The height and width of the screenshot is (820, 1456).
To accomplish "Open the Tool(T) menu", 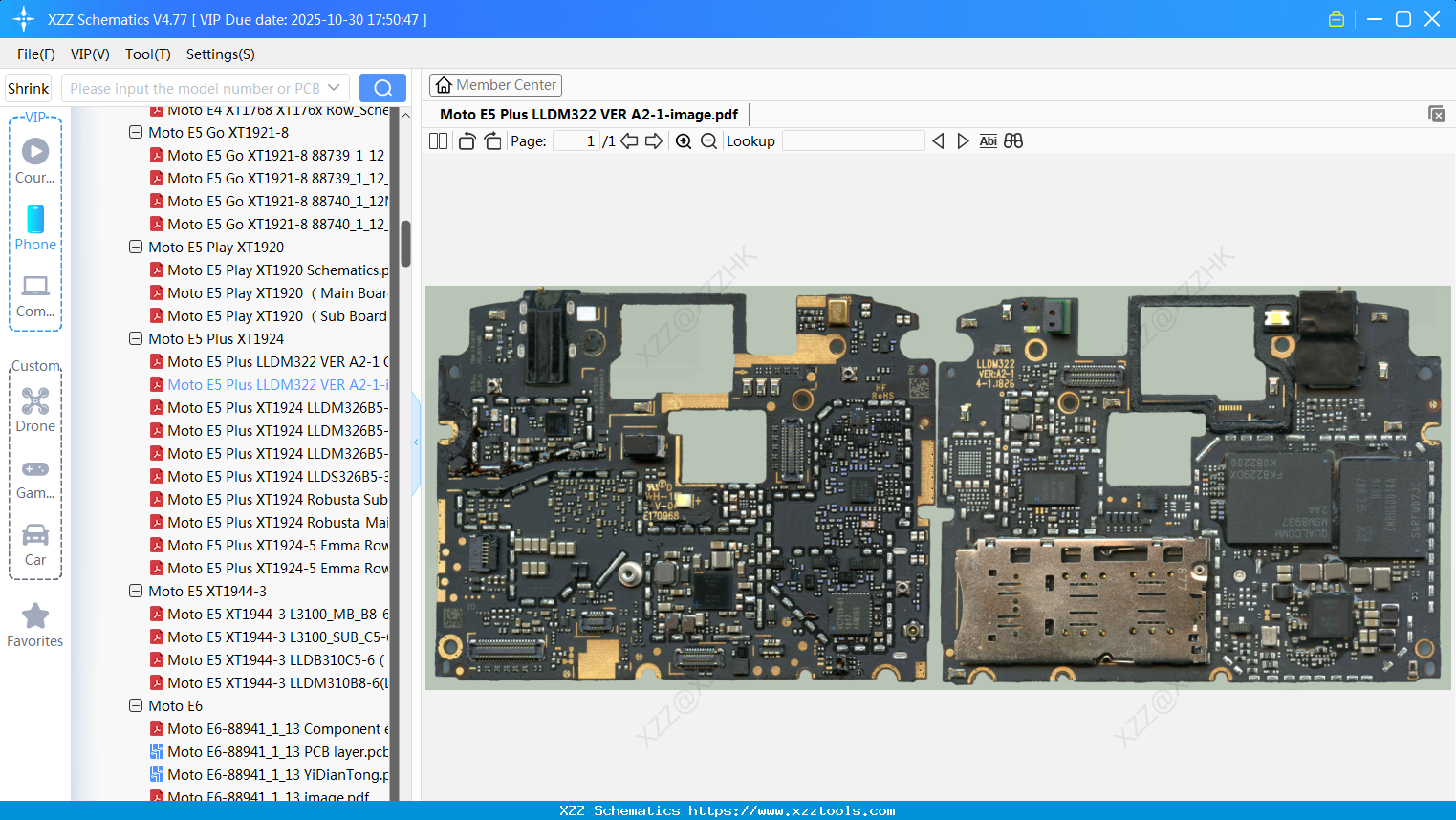I will 147,54.
